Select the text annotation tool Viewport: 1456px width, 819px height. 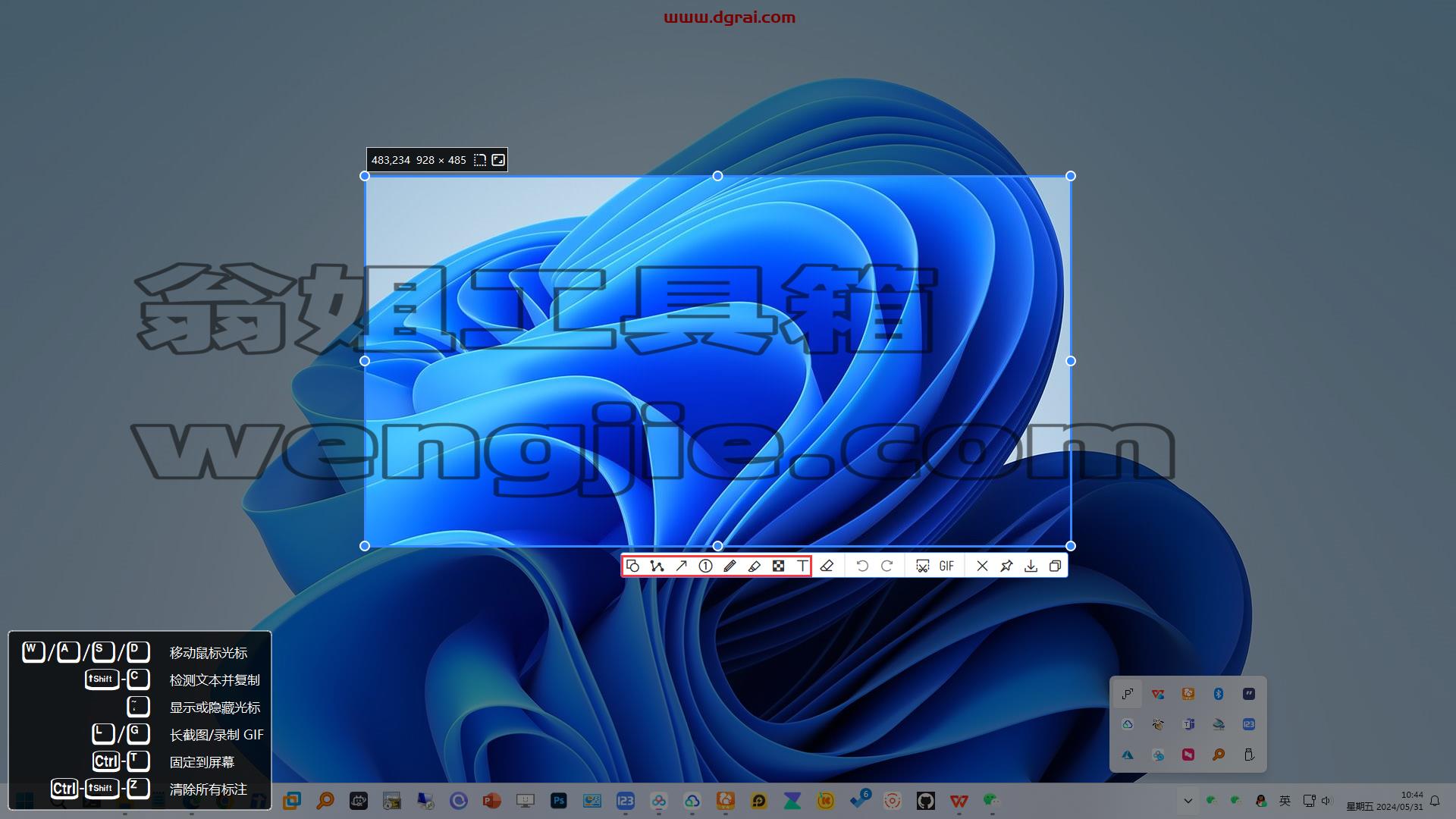[x=802, y=566]
